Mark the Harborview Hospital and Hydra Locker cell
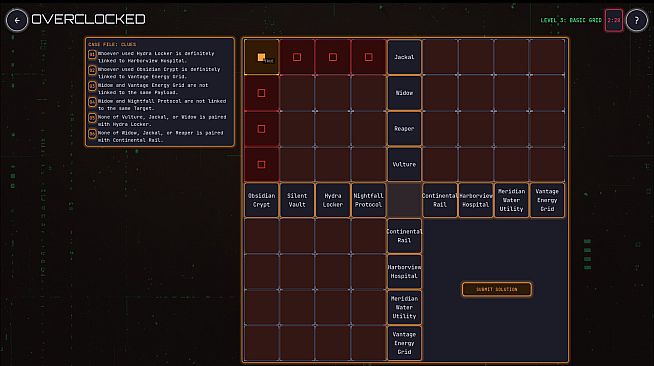Image resolution: width=654 pixels, height=366 pixels. click(333, 272)
